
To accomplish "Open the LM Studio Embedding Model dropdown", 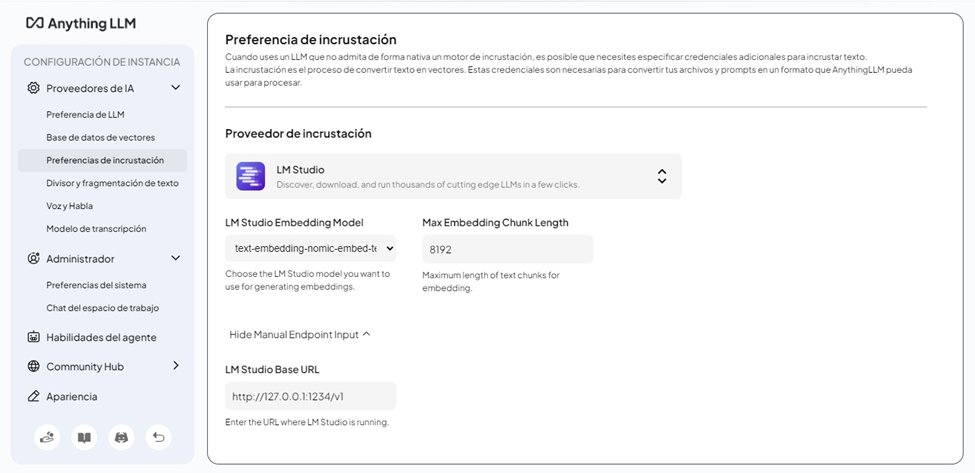I will coord(310,248).
